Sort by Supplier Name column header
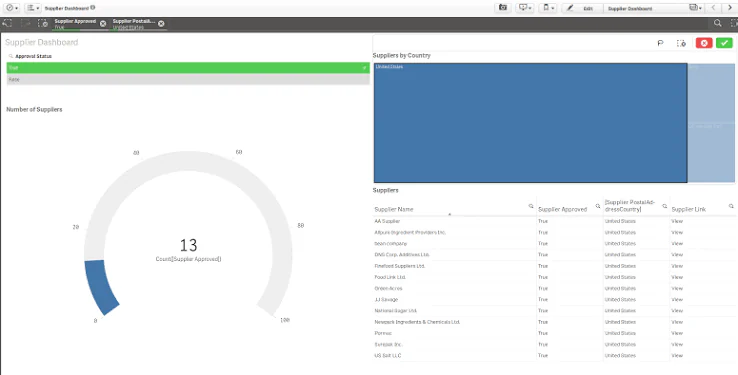 point(394,209)
